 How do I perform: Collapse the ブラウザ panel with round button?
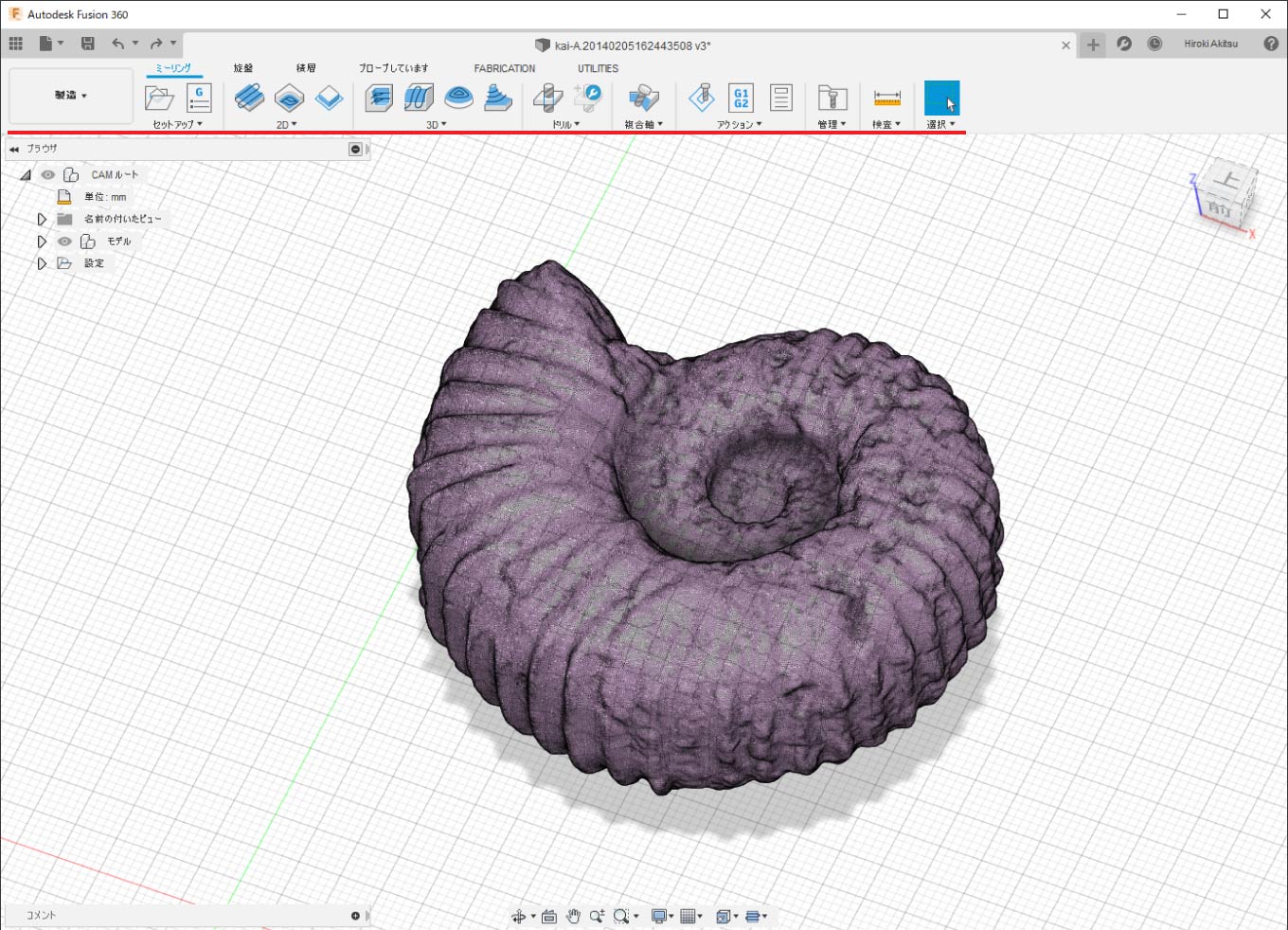tap(355, 149)
